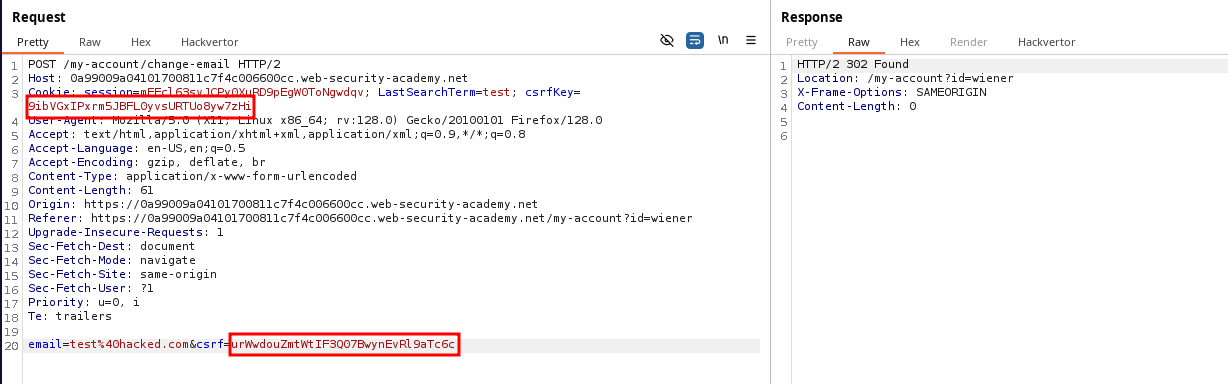Viewport: 1228px width, 384px height.
Task: Click the Location response header
Action: (905, 78)
